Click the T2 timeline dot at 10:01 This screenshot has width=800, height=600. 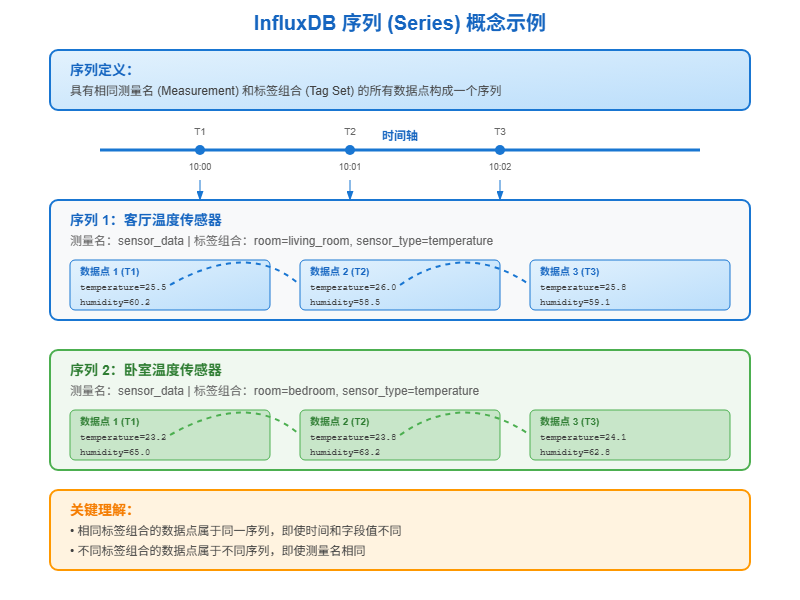350,150
